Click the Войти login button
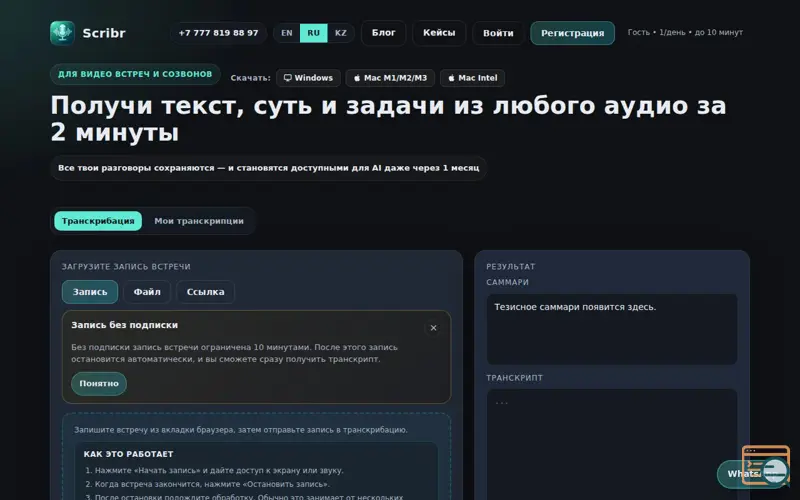Screen dimensions: 800x500 498,33
